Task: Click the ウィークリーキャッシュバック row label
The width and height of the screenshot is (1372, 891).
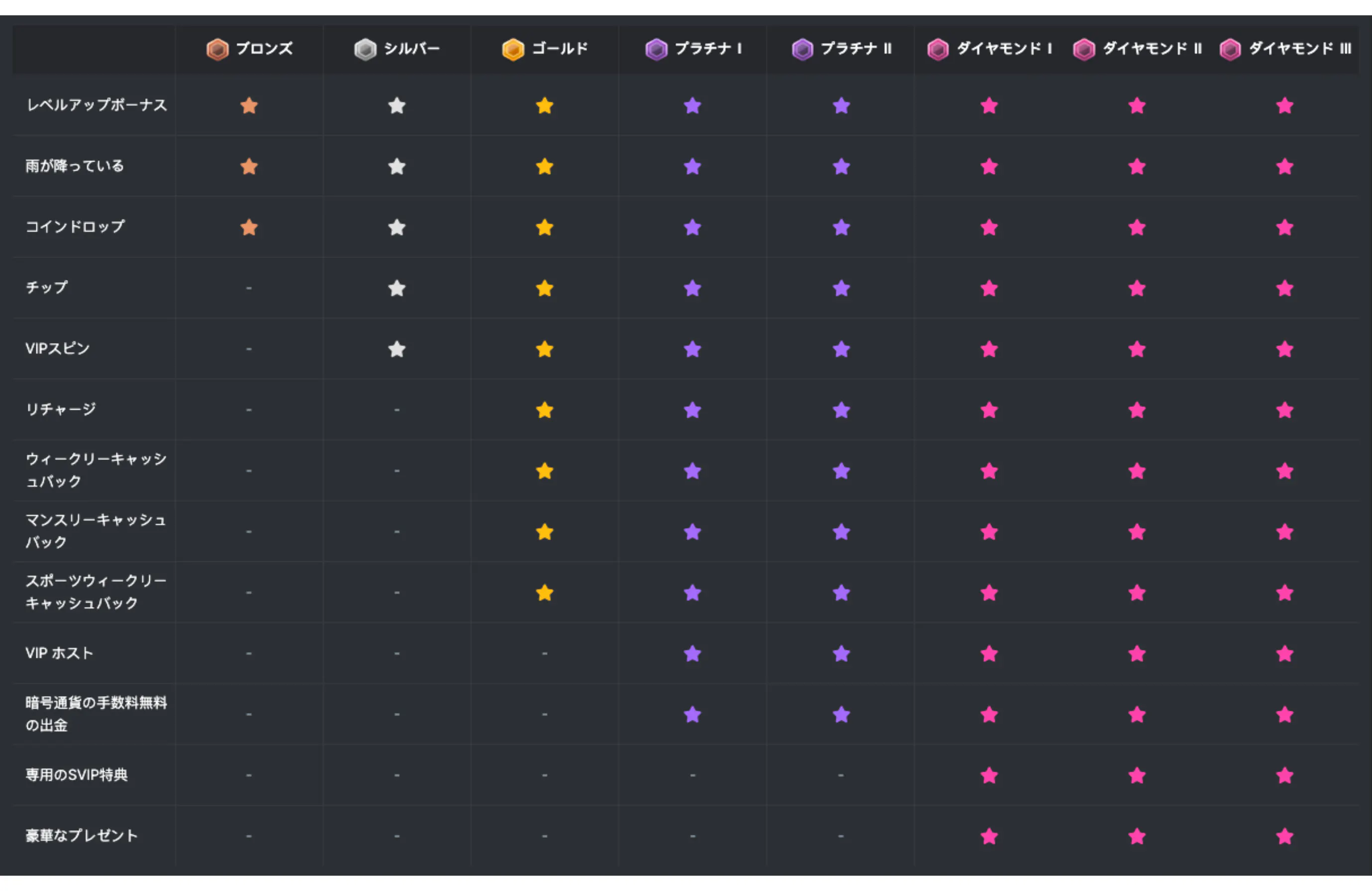Action: 97,470
